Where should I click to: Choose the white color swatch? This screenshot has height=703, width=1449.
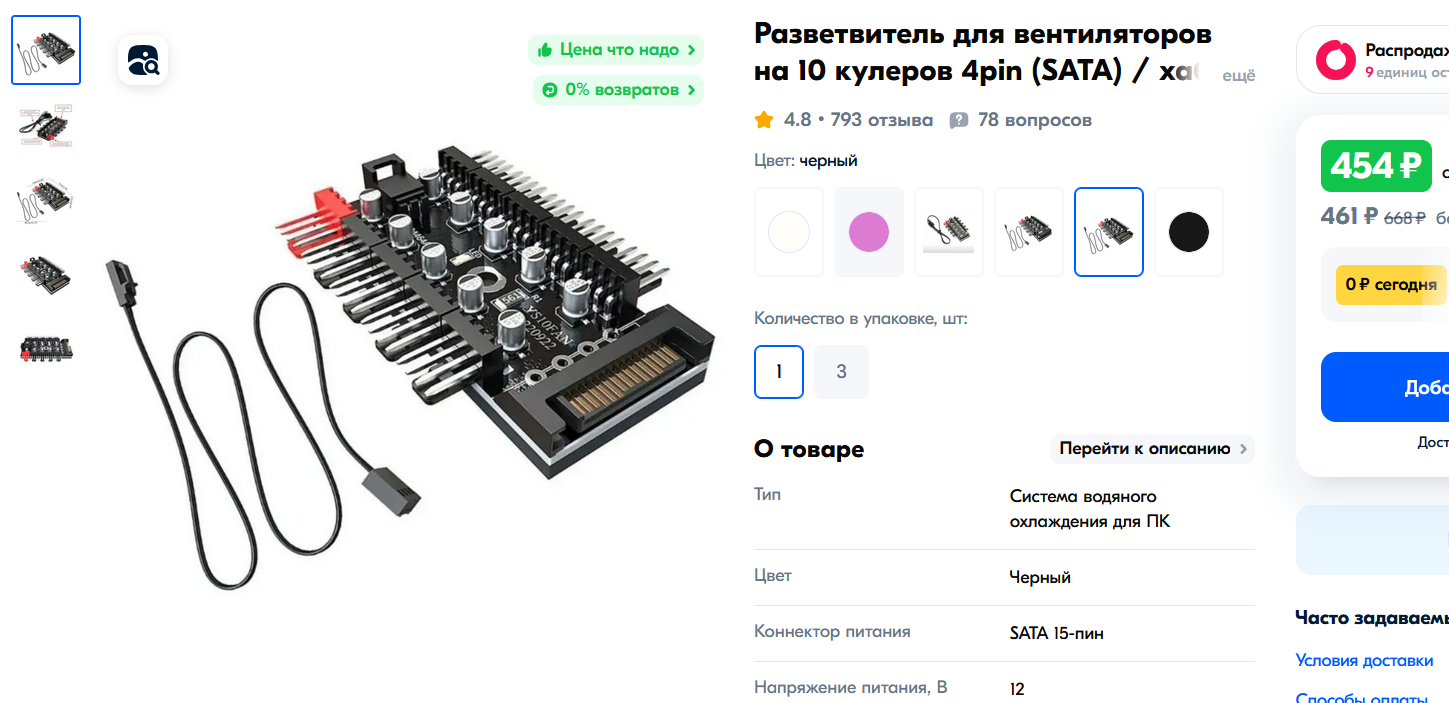(x=789, y=232)
